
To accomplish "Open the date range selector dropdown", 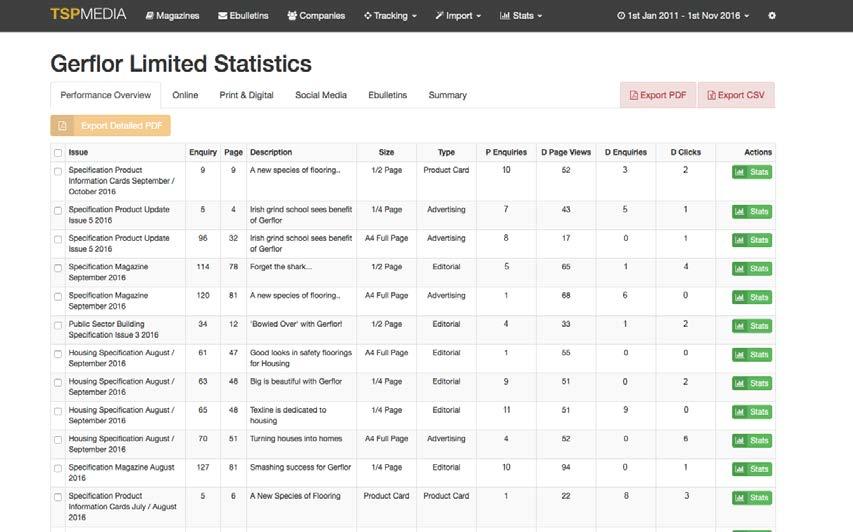I will (x=683, y=16).
